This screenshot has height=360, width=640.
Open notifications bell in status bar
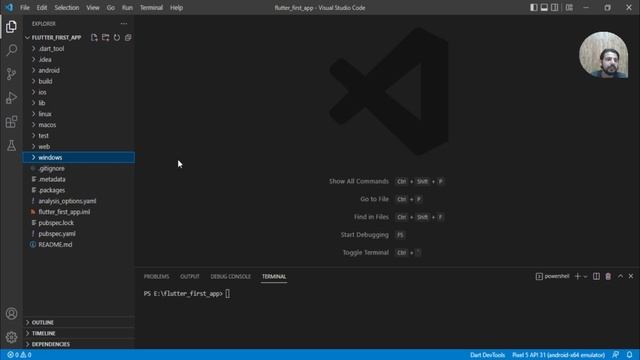629,355
